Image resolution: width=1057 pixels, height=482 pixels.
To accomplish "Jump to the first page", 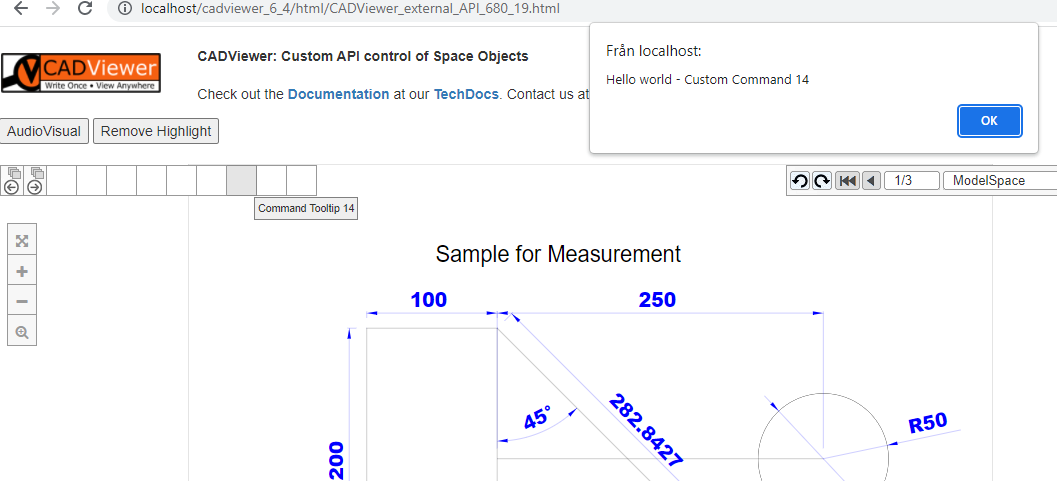I will click(847, 181).
